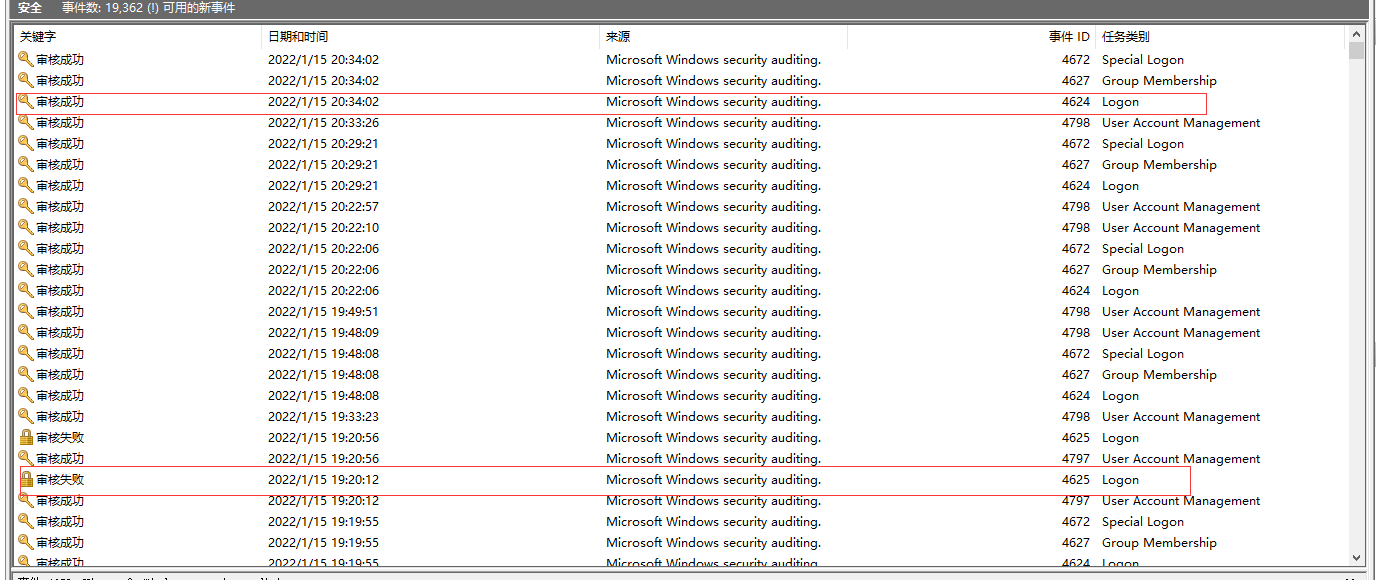This screenshot has height=580, width=1376.
Task: Click key icon of 20:29:21 event 4624 row
Action: 26,185
